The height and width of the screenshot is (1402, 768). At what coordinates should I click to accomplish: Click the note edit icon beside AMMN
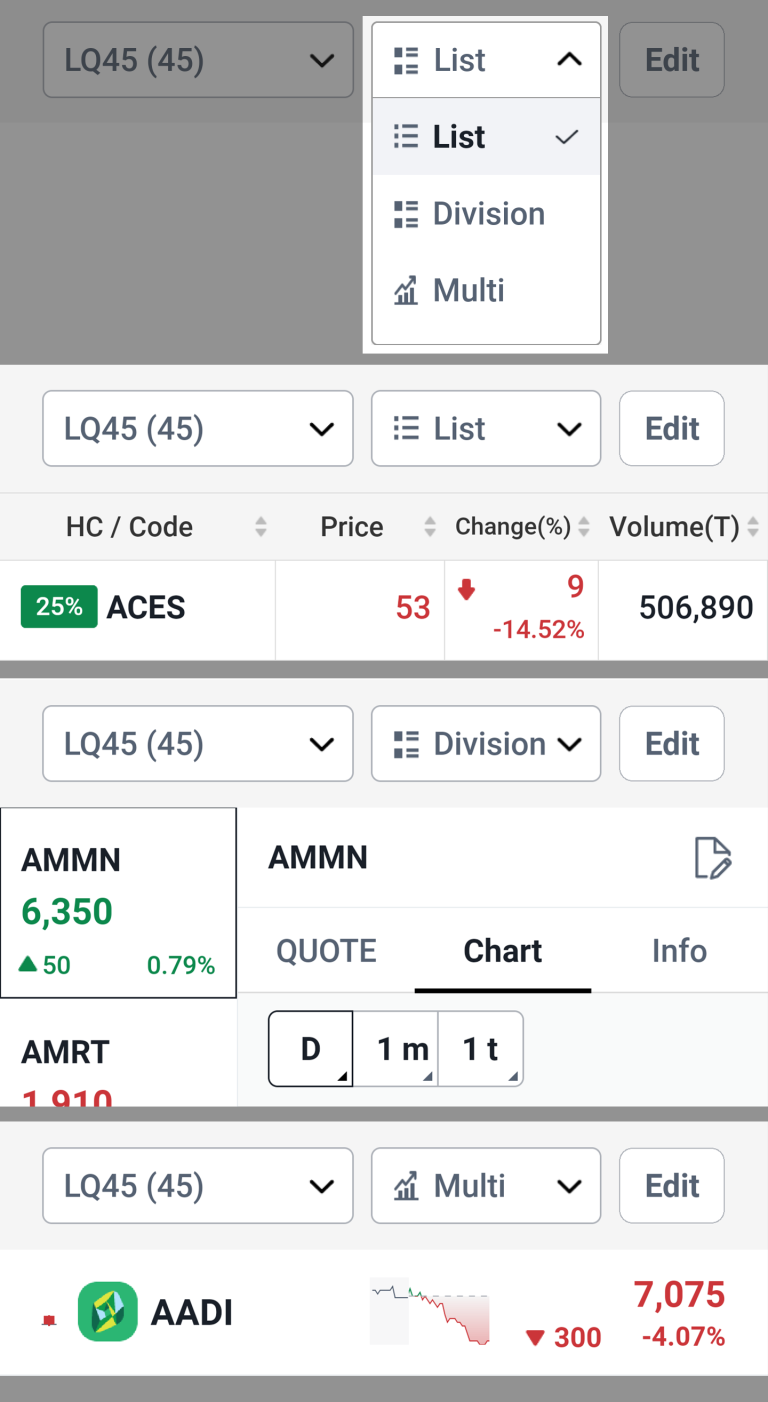713,858
